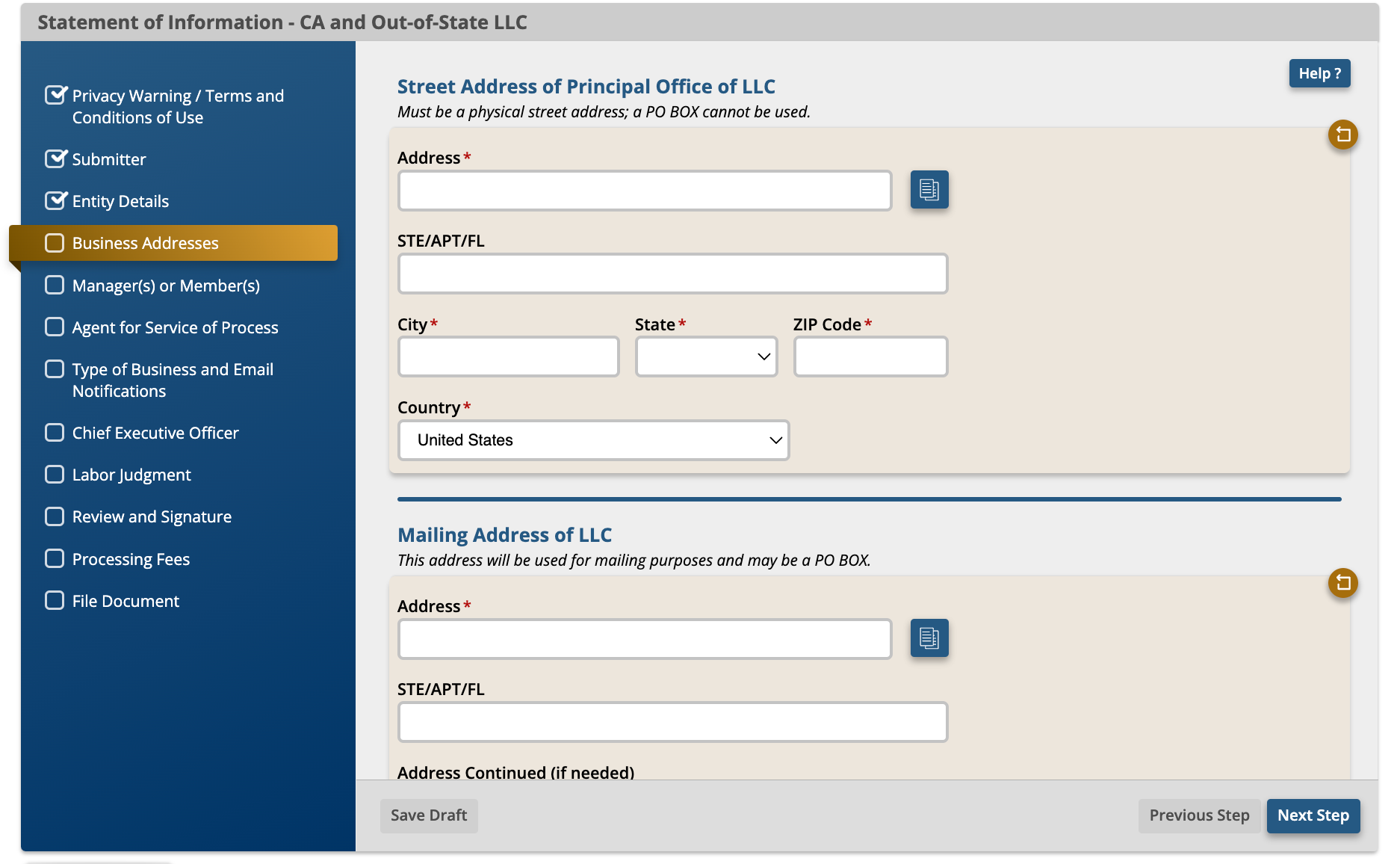The width and height of the screenshot is (1400, 864).
Task: Toggle the Processing Fees checkbox
Action: [x=55, y=558]
